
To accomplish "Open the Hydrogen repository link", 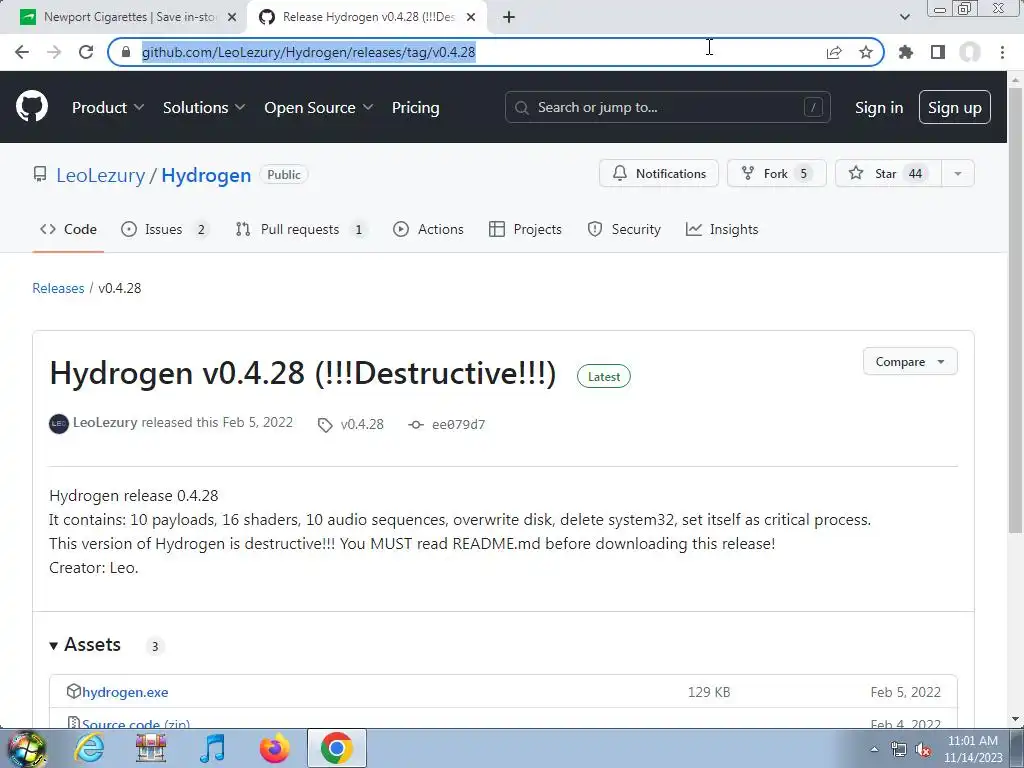I will [206, 175].
